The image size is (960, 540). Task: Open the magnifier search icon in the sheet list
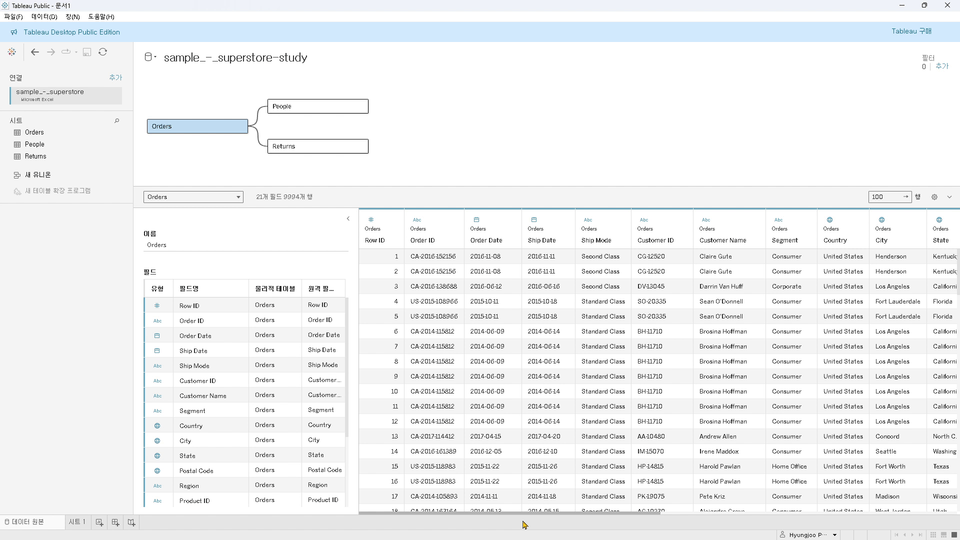tap(117, 121)
